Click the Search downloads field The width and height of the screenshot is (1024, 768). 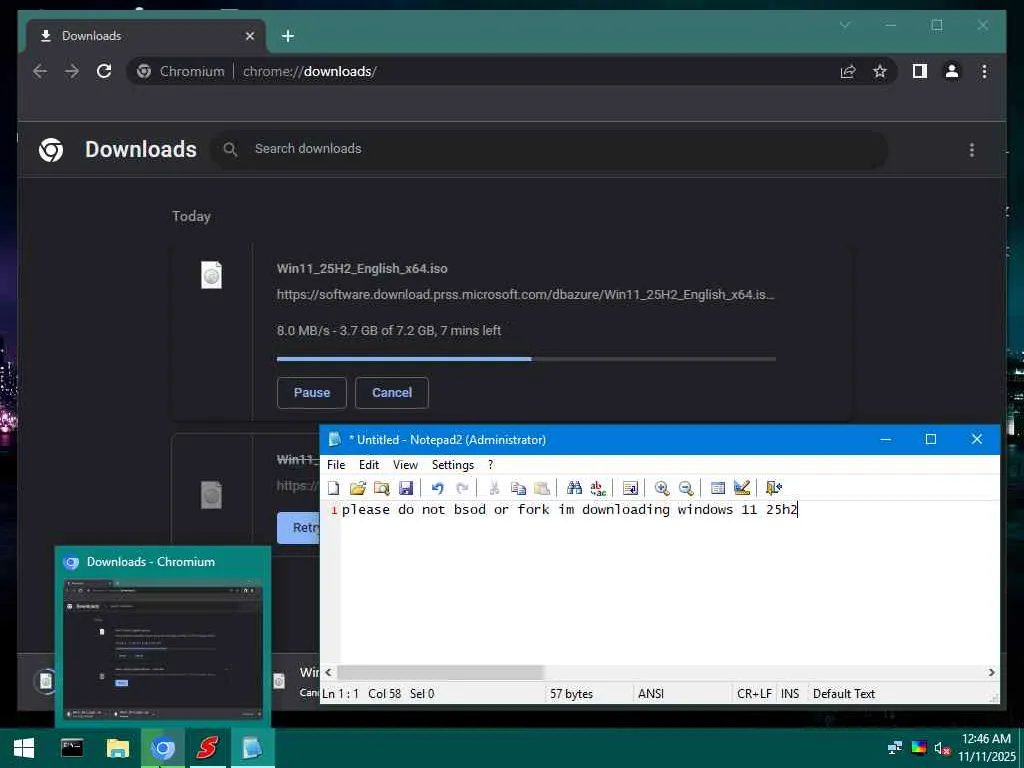click(549, 149)
